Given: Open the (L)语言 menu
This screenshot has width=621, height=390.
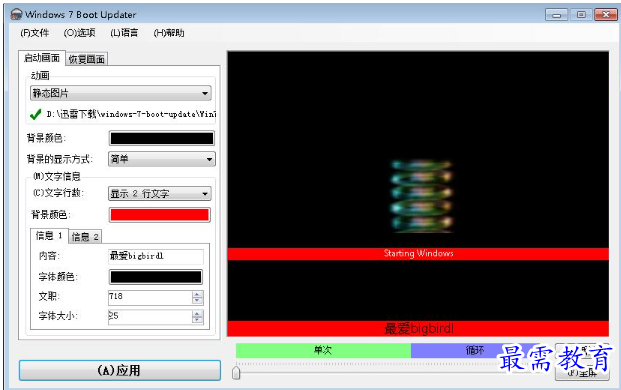Looking at the screenshot, I should (124, 33).
